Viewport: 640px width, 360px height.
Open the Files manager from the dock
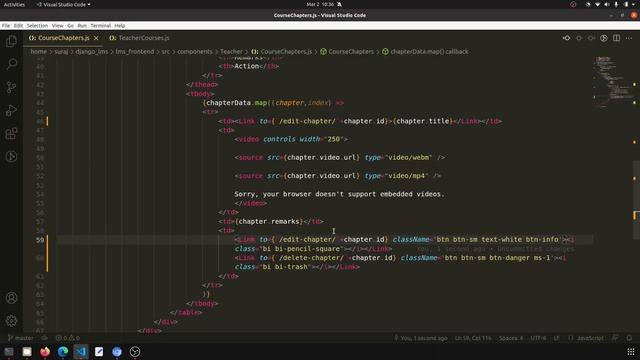coord(27,351)
